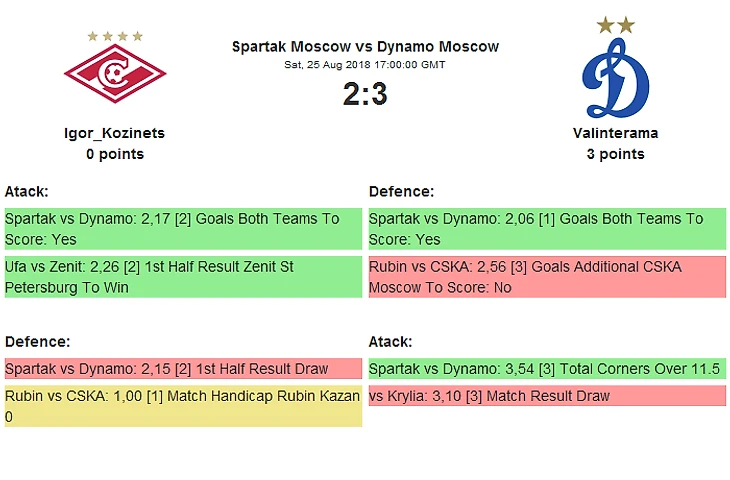The height and width of the screenshot is (480, 730).
Task: Click the 2:3 match score
Action: click(x=365, y=94)
